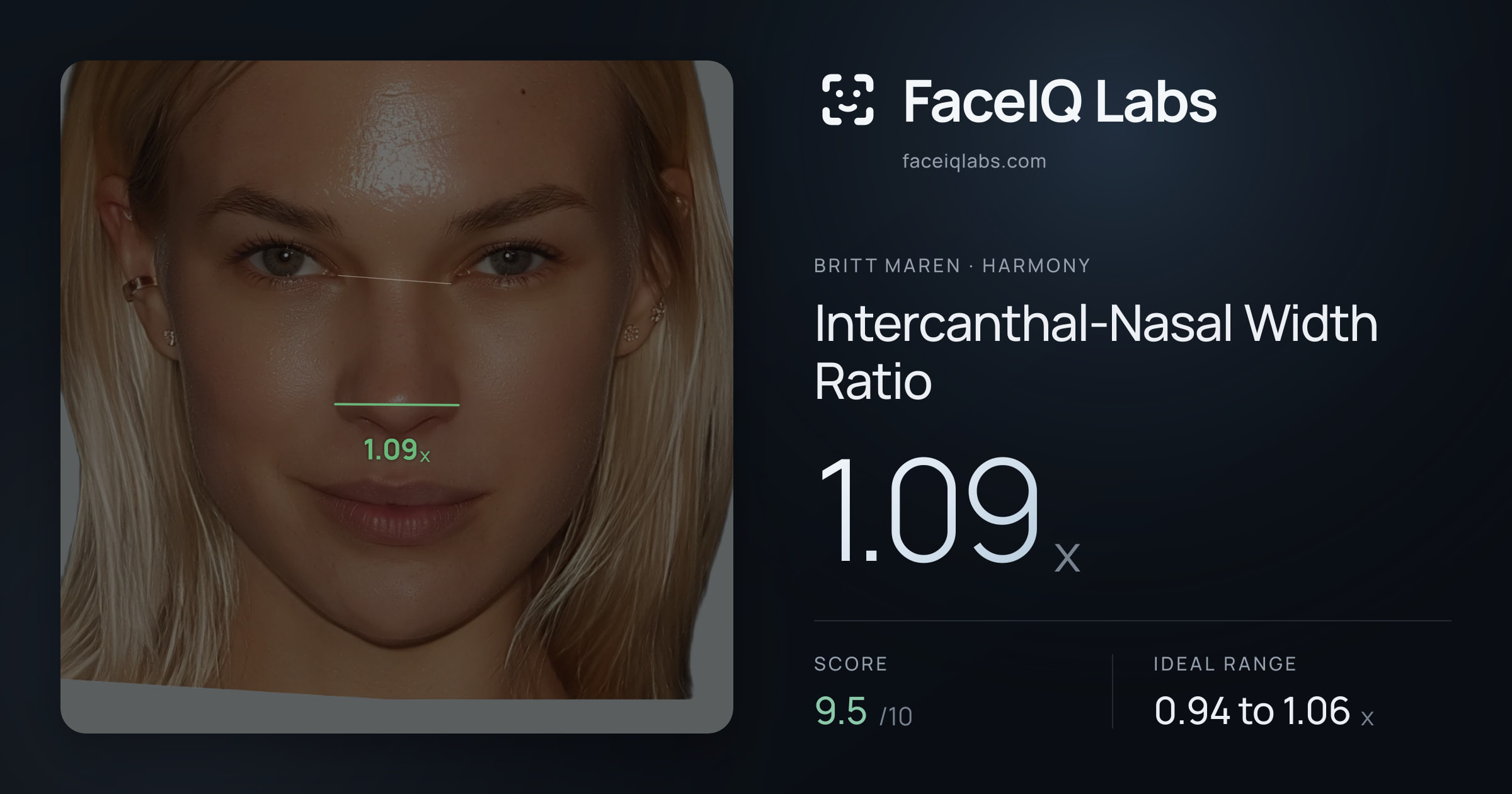Click the green nasal width line on the photo

pyautogui.click(x=397, y=405)
